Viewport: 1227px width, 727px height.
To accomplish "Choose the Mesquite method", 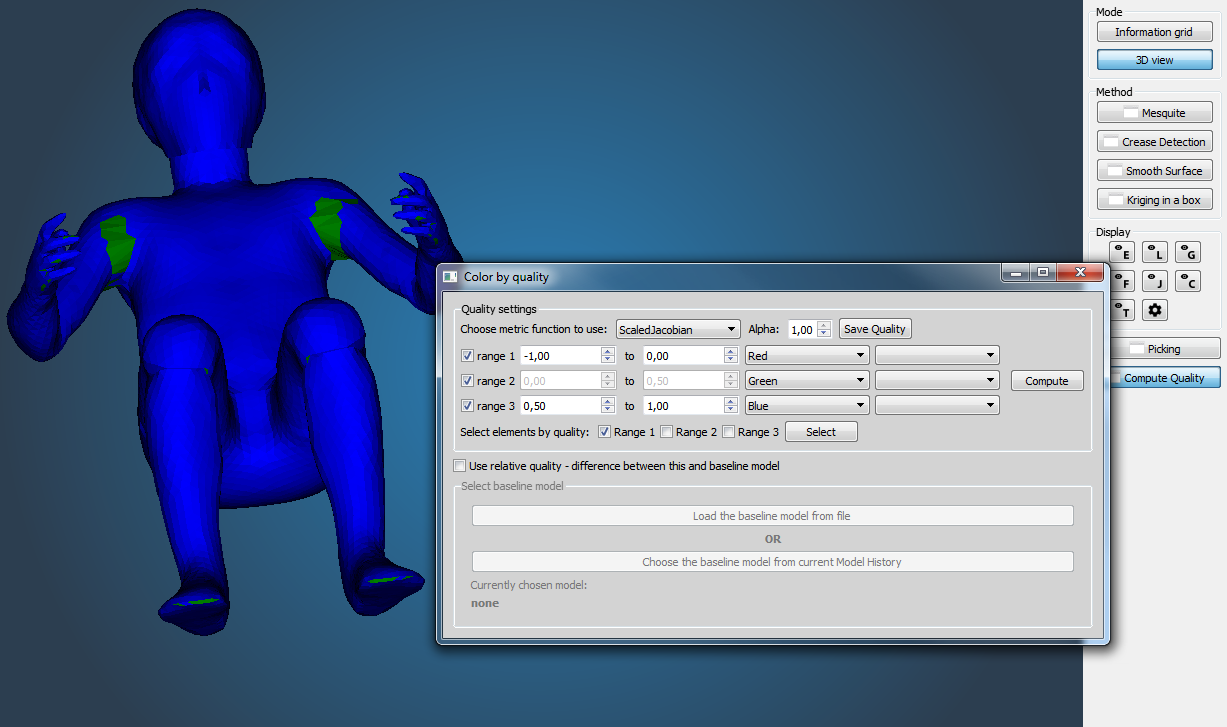I will (x=1155, y=113).
